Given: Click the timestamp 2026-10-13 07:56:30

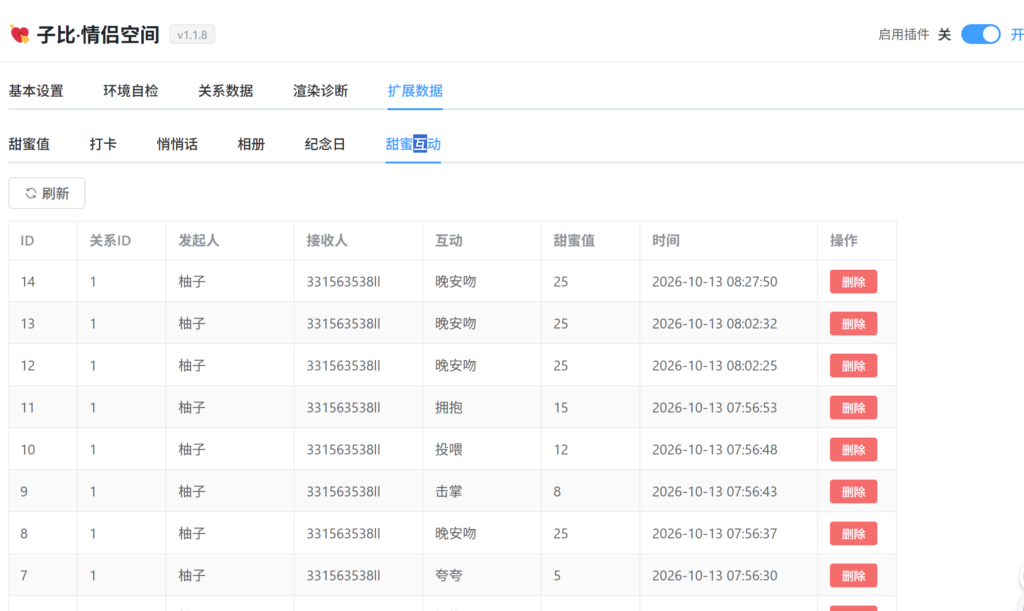Looking at the screenshot, I should tap(714, 576).
